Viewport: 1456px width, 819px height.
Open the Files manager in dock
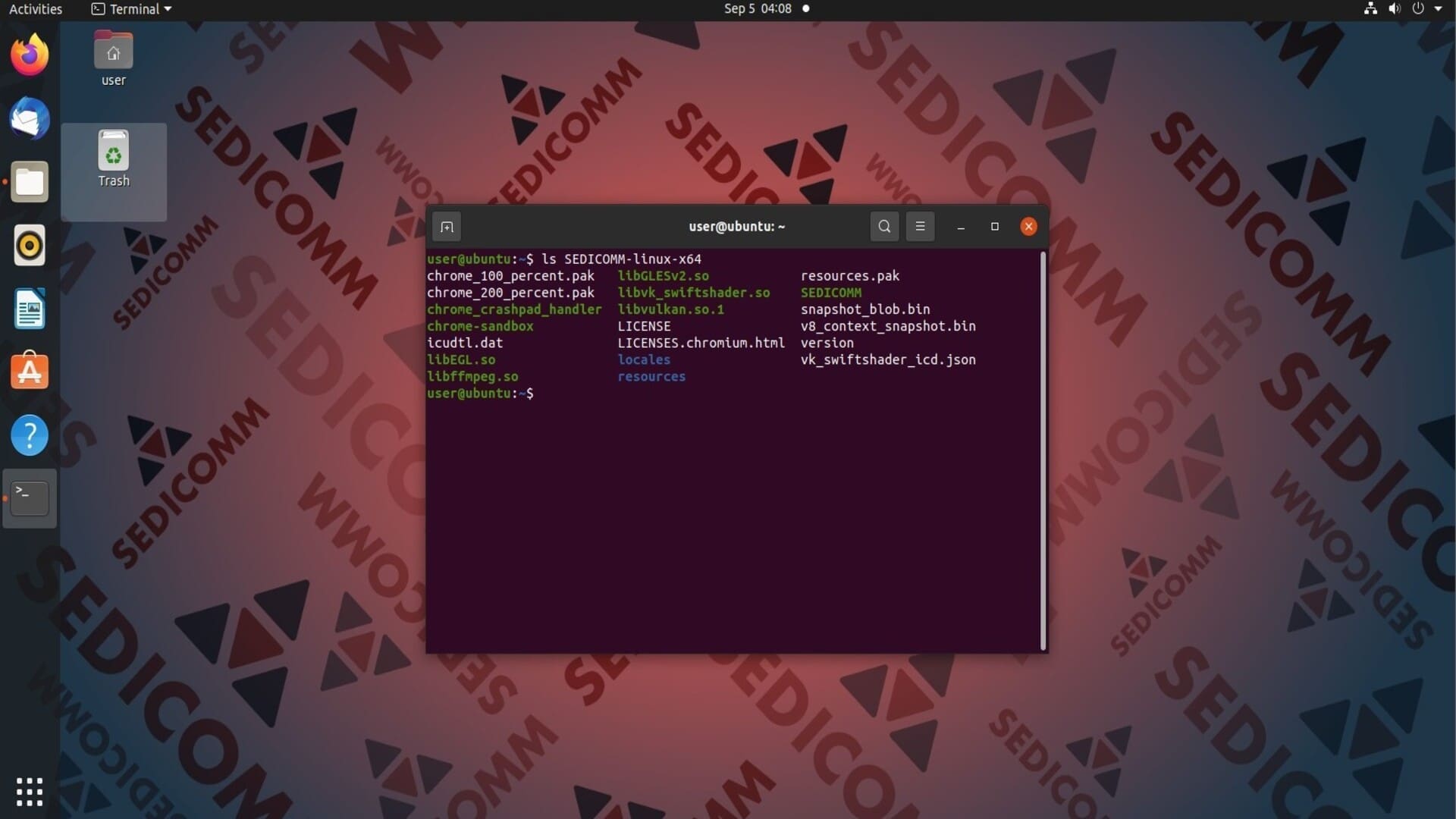[x=30, y=182]
